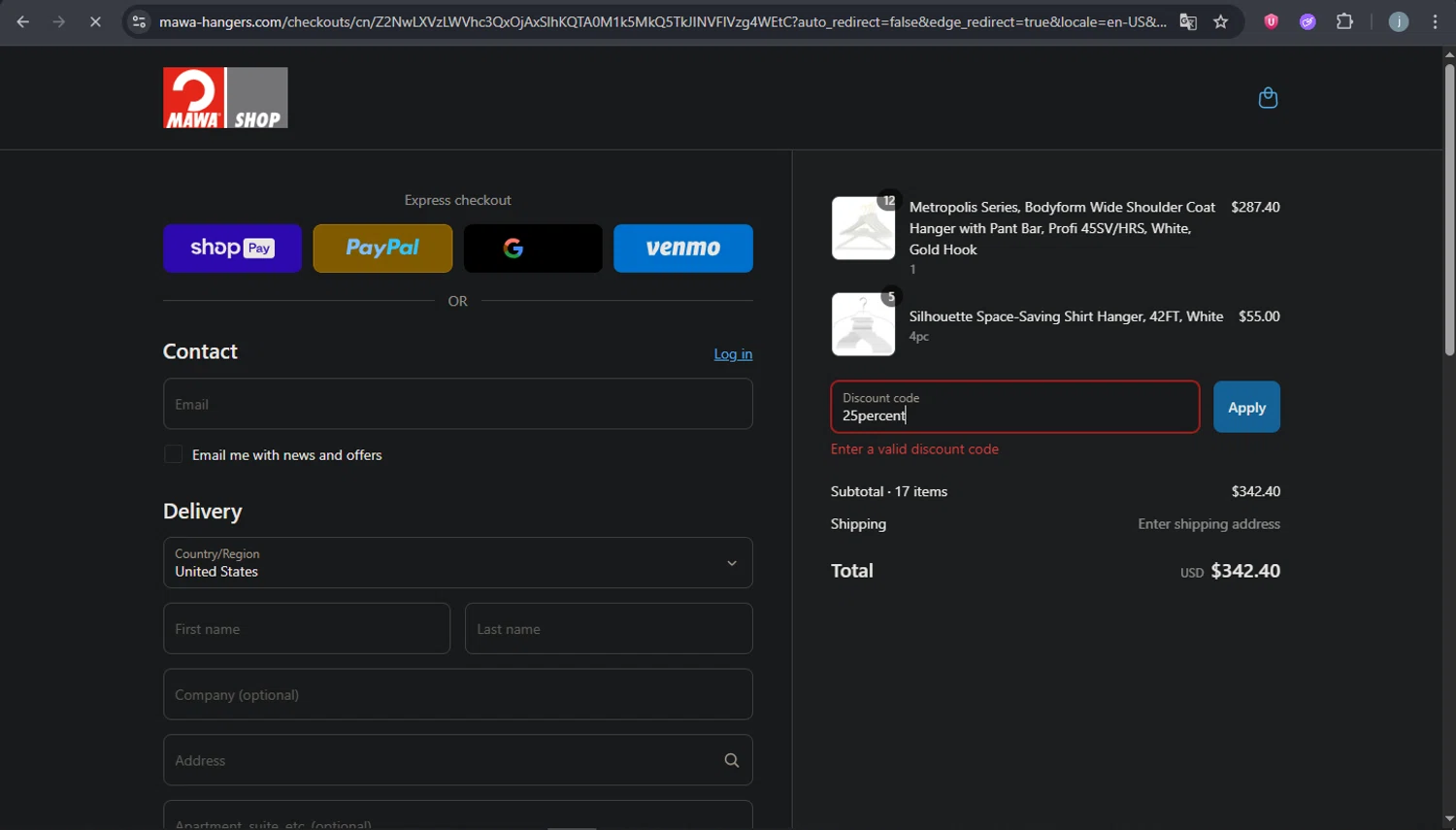Screen dimensions: 1456x830
Task: Open the translate page icon
Action: (1187, 21)
